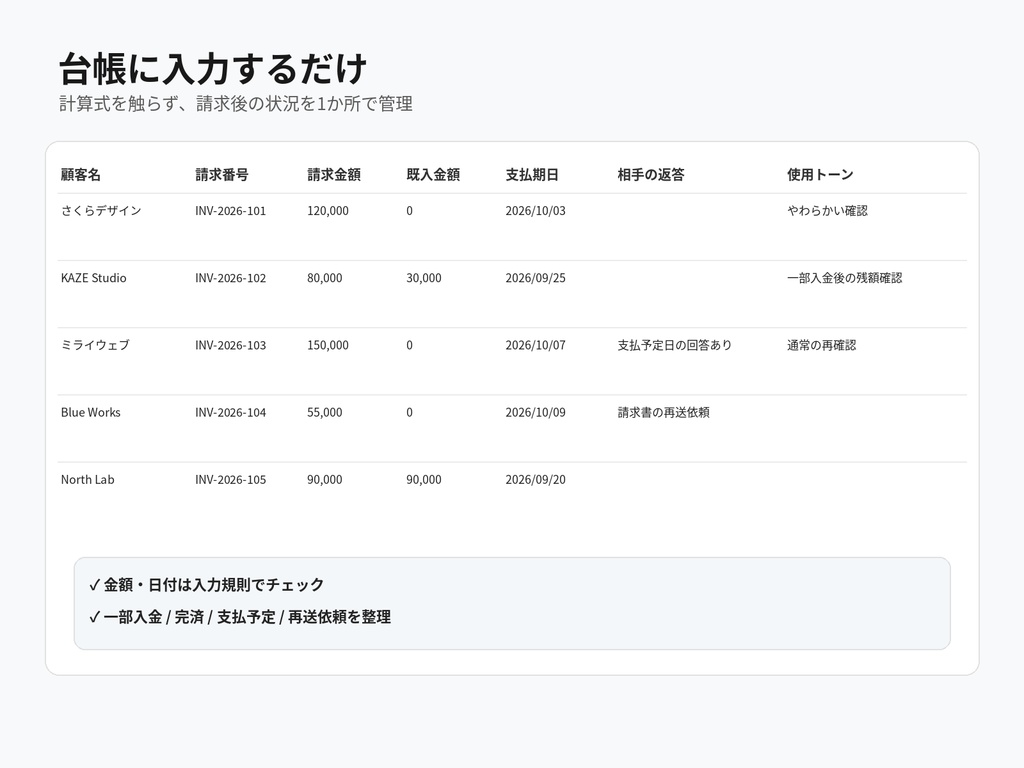Click paid amount 0 in Blue Works row

click(x=409, y=413)
